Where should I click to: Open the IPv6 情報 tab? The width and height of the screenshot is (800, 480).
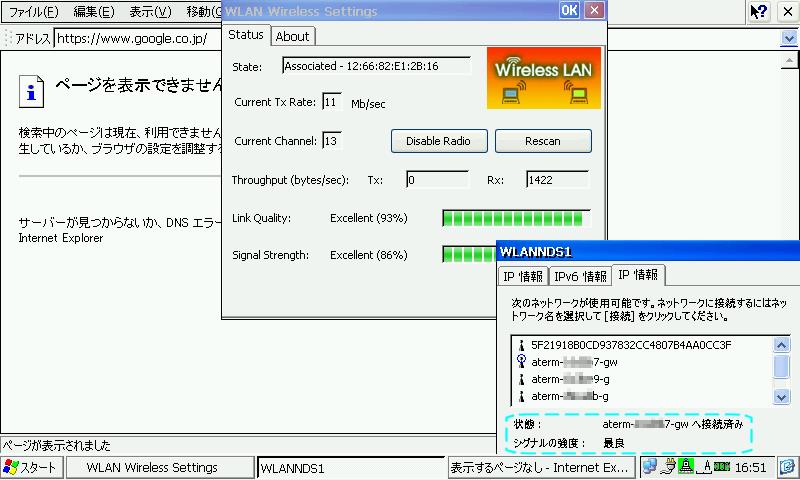click(x=580, y=276)
